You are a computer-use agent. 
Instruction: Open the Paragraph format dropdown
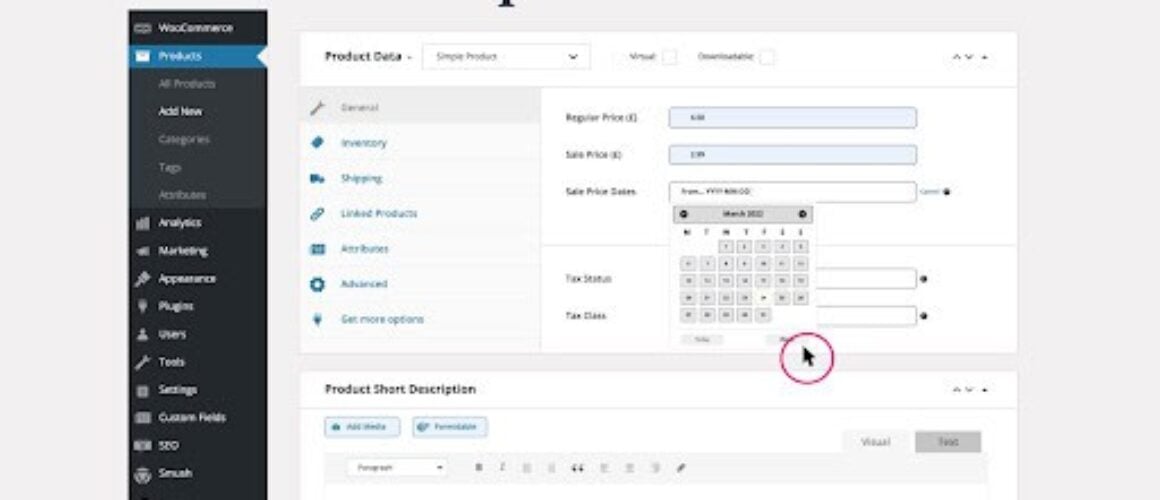pos(397,467)
